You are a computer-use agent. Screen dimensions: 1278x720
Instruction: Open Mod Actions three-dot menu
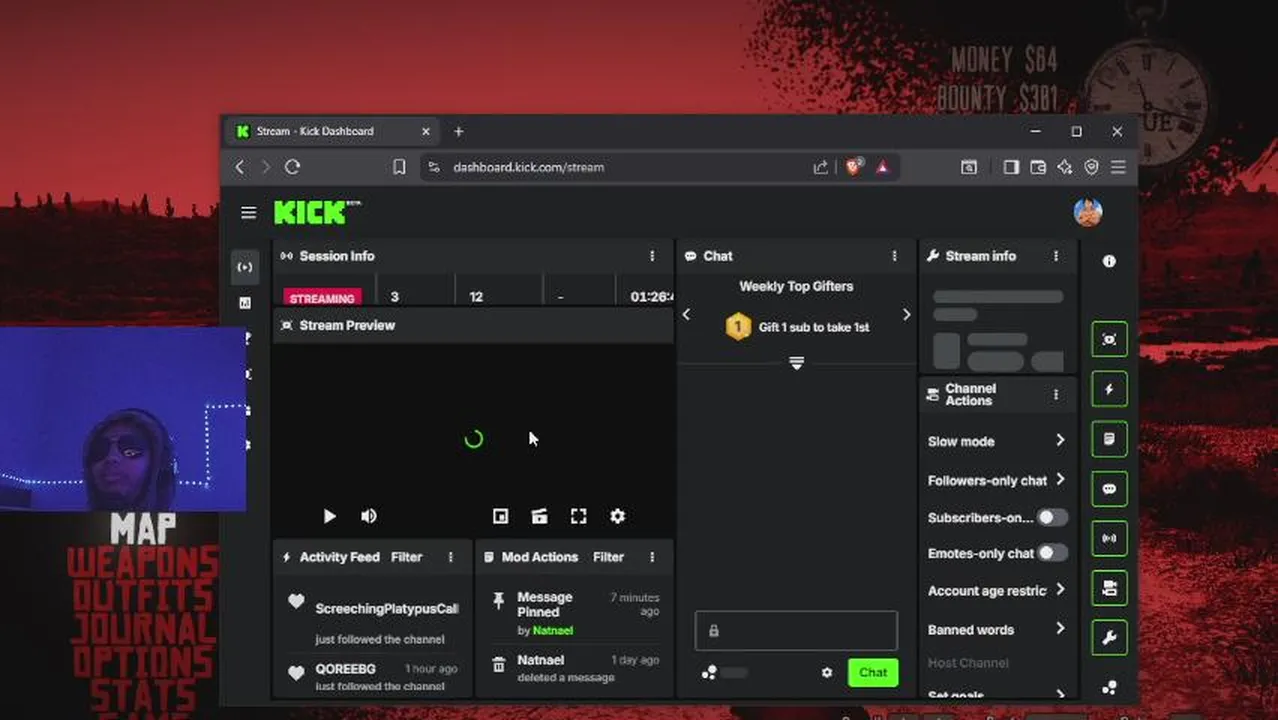[652, 557]
